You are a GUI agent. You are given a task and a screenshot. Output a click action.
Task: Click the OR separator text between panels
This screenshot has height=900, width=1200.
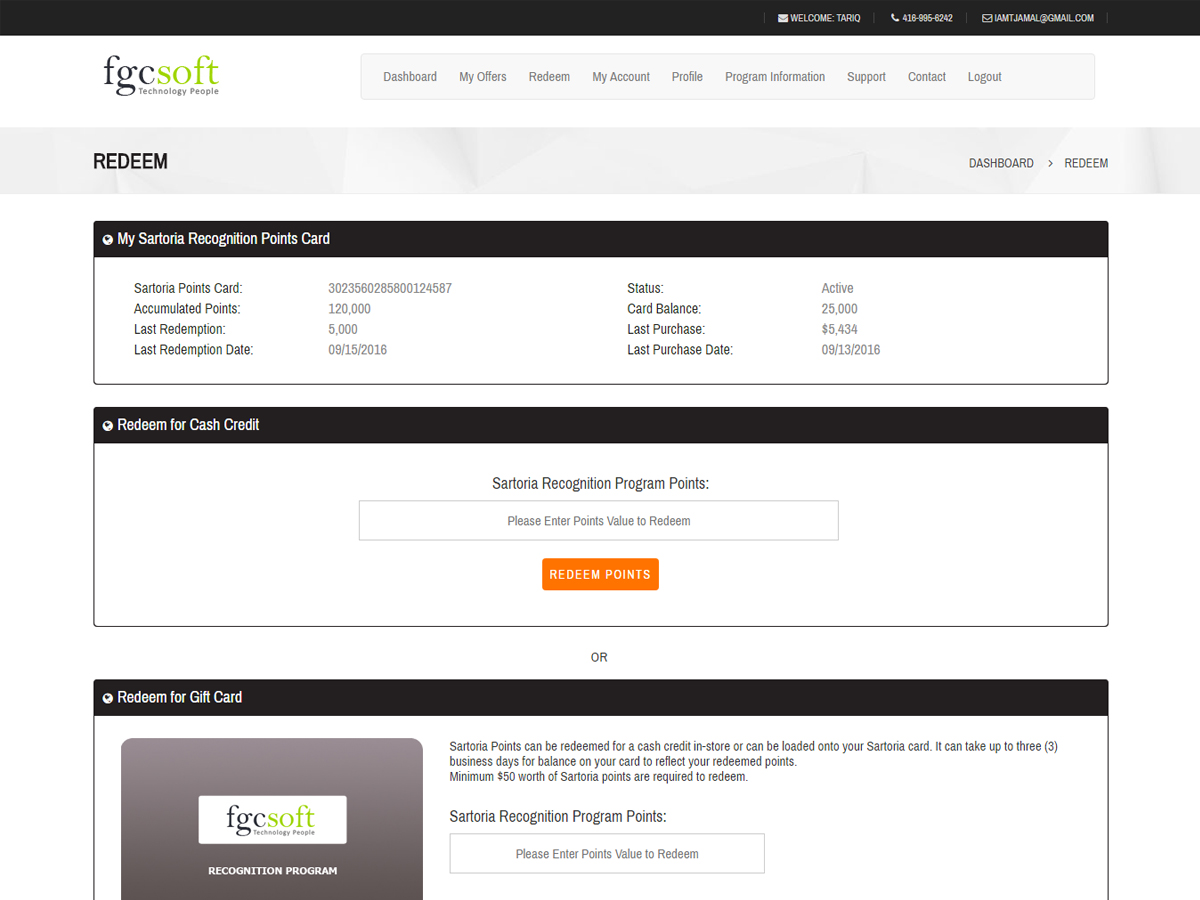599,657
